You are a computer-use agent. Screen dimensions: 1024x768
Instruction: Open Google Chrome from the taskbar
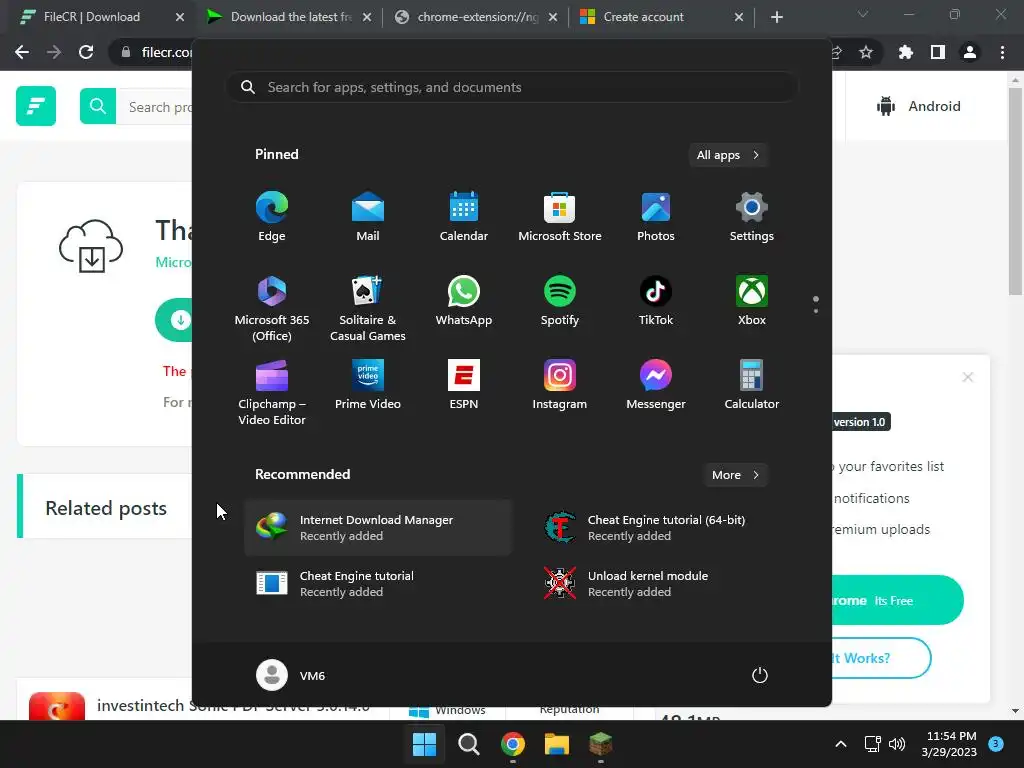pyautogui.click(x=513, y=744)
